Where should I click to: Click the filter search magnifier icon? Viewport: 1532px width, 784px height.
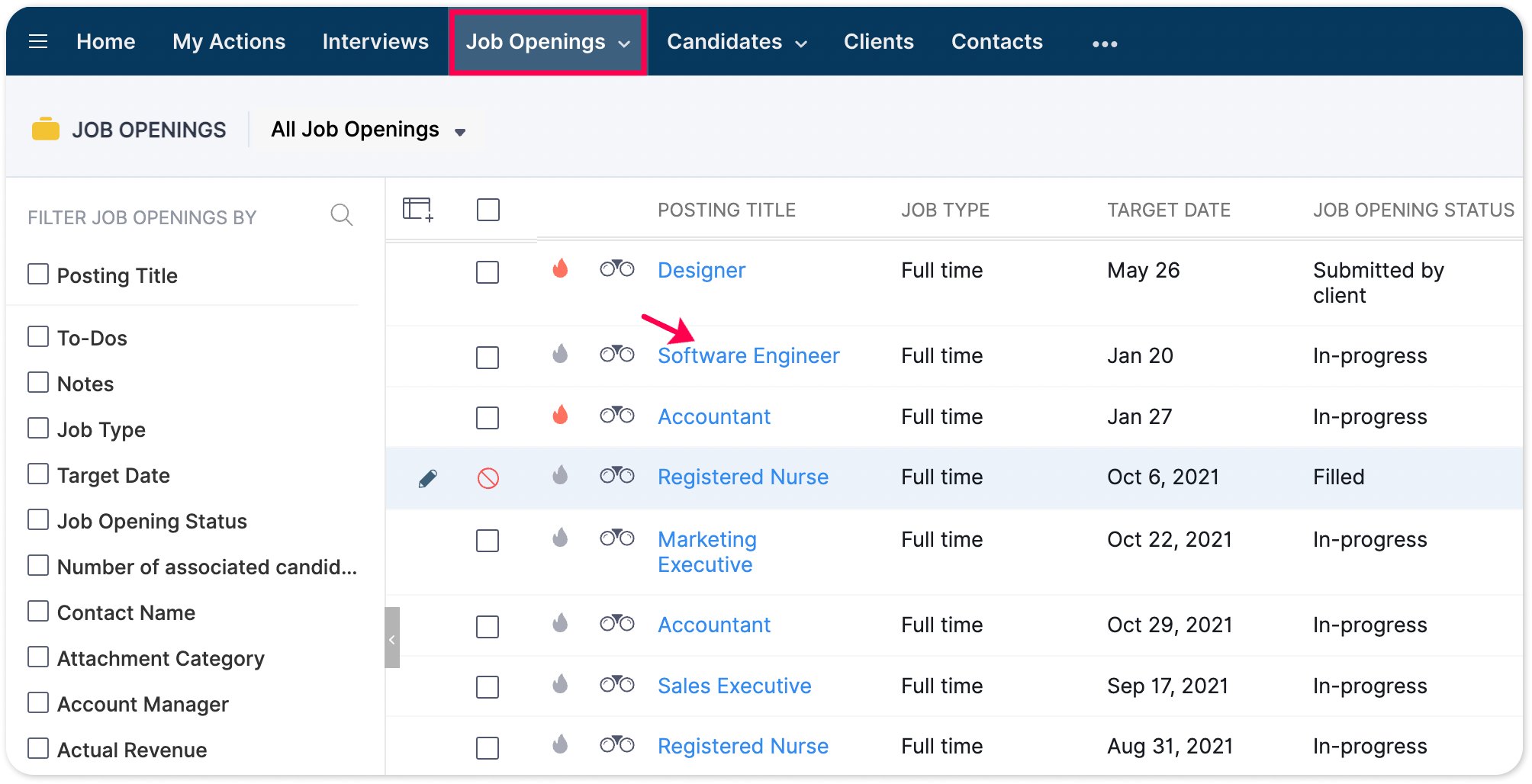pyautogui.click(x=341, y=216)
